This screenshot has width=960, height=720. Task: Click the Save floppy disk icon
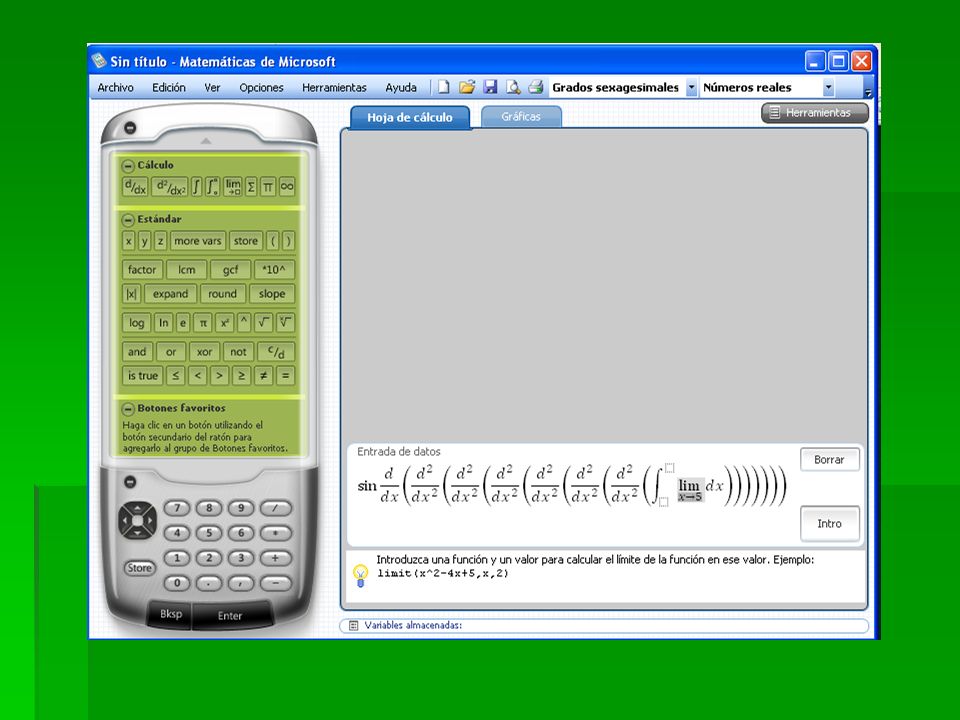pos(490,87)
